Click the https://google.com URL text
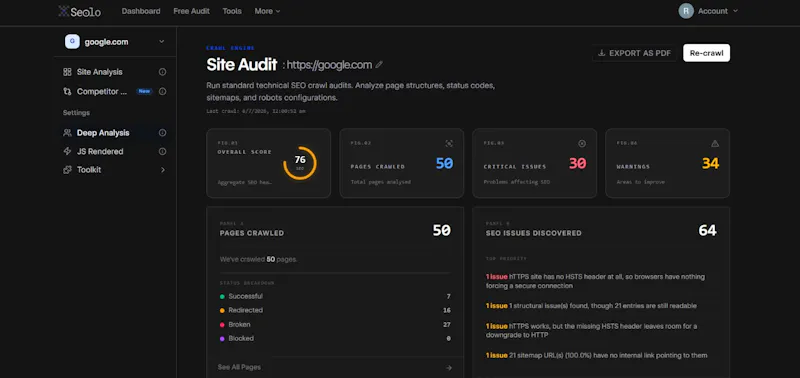 pos(329,65)
